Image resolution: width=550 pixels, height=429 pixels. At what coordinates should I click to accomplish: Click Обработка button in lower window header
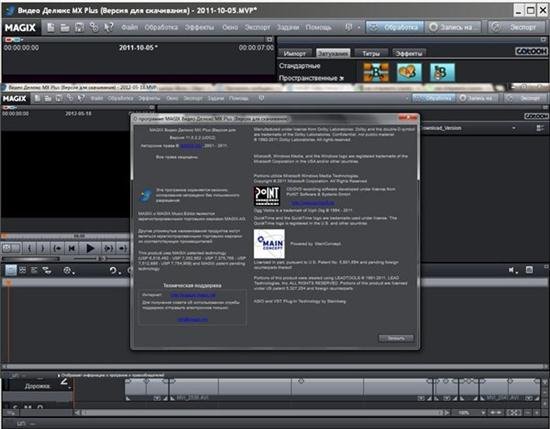(x=434, y=99)
